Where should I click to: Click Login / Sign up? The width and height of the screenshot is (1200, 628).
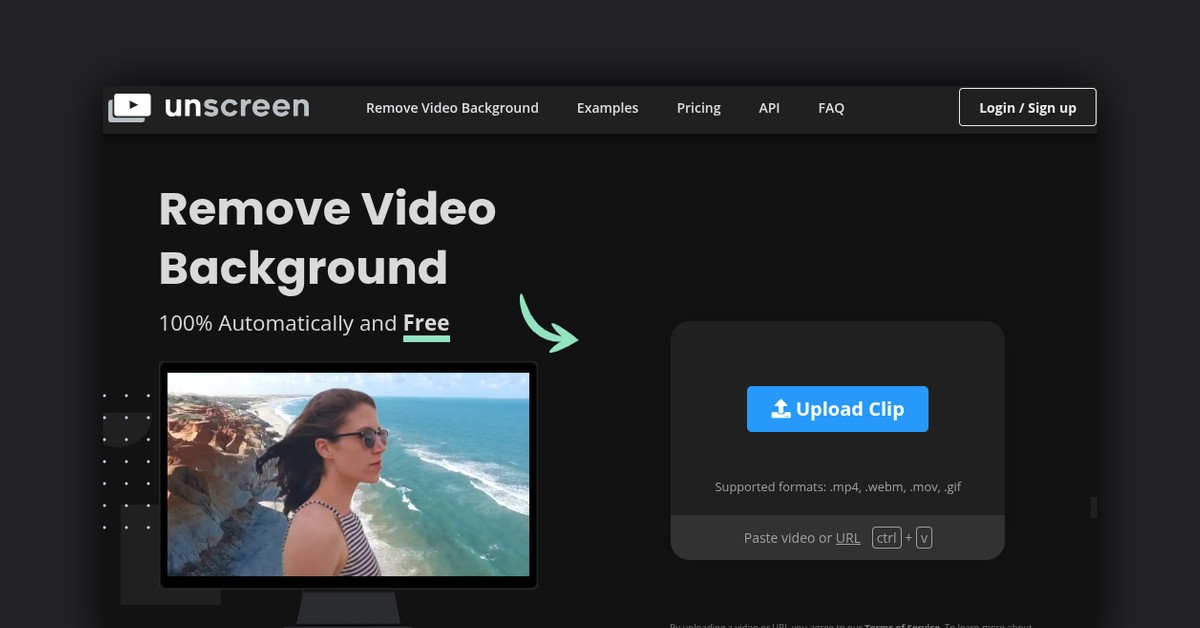[x=1027, y=107]
